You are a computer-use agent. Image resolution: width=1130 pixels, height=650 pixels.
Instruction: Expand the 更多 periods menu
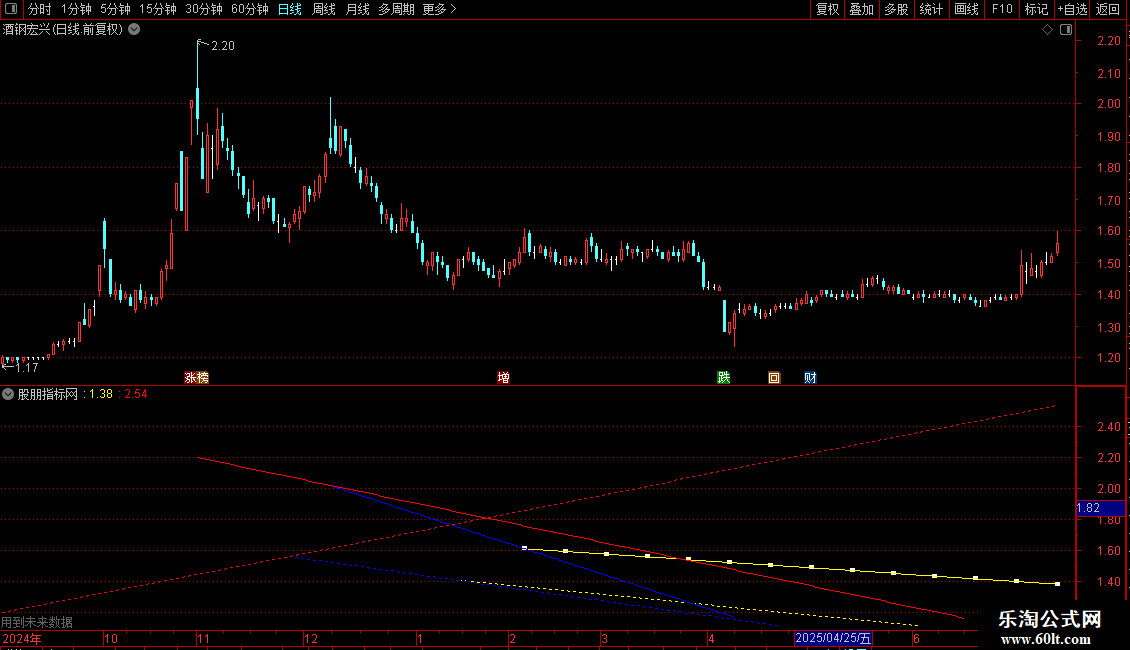440,9
